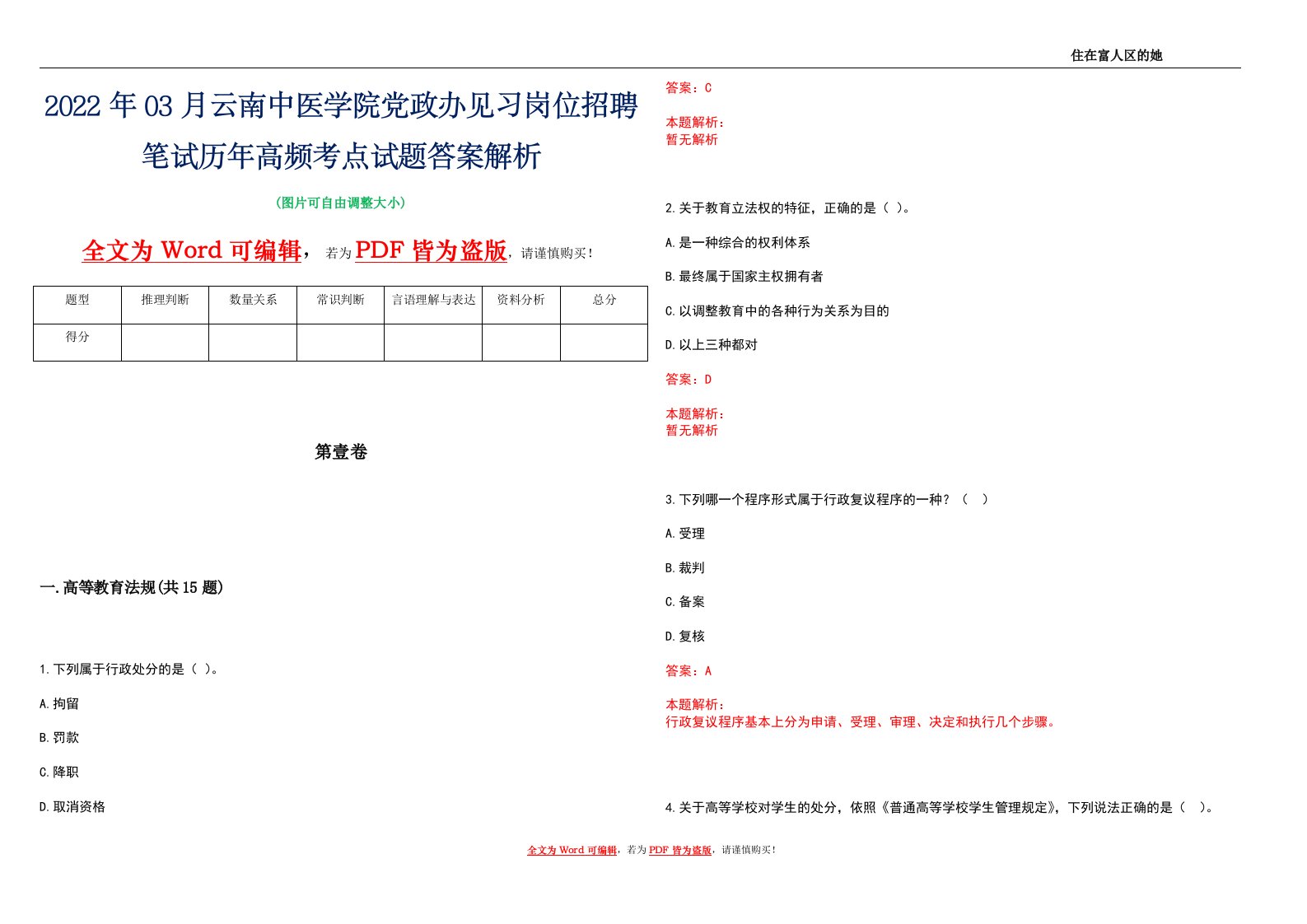1307x924 pixels.
Task: Select option A.拘留
Action: [x=59, y=704]
